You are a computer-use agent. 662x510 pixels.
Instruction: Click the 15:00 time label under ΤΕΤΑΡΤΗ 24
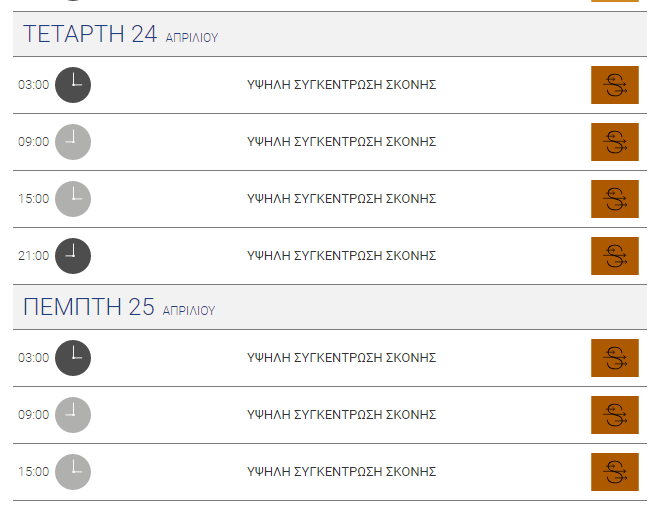33,199
